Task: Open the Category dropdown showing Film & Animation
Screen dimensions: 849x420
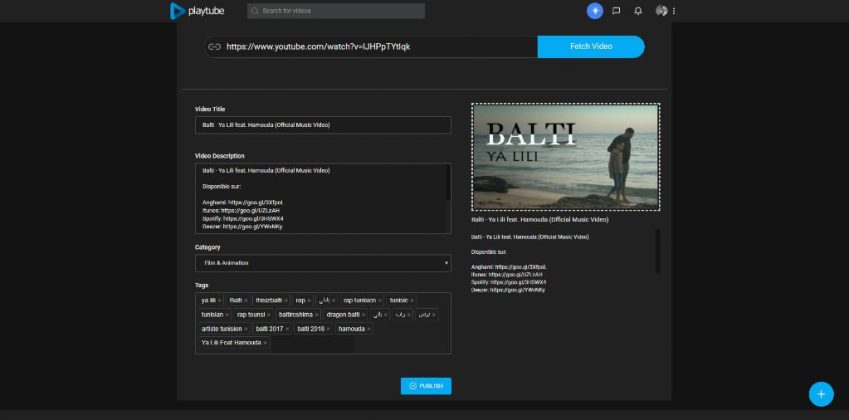Action: tap(323, 263)
